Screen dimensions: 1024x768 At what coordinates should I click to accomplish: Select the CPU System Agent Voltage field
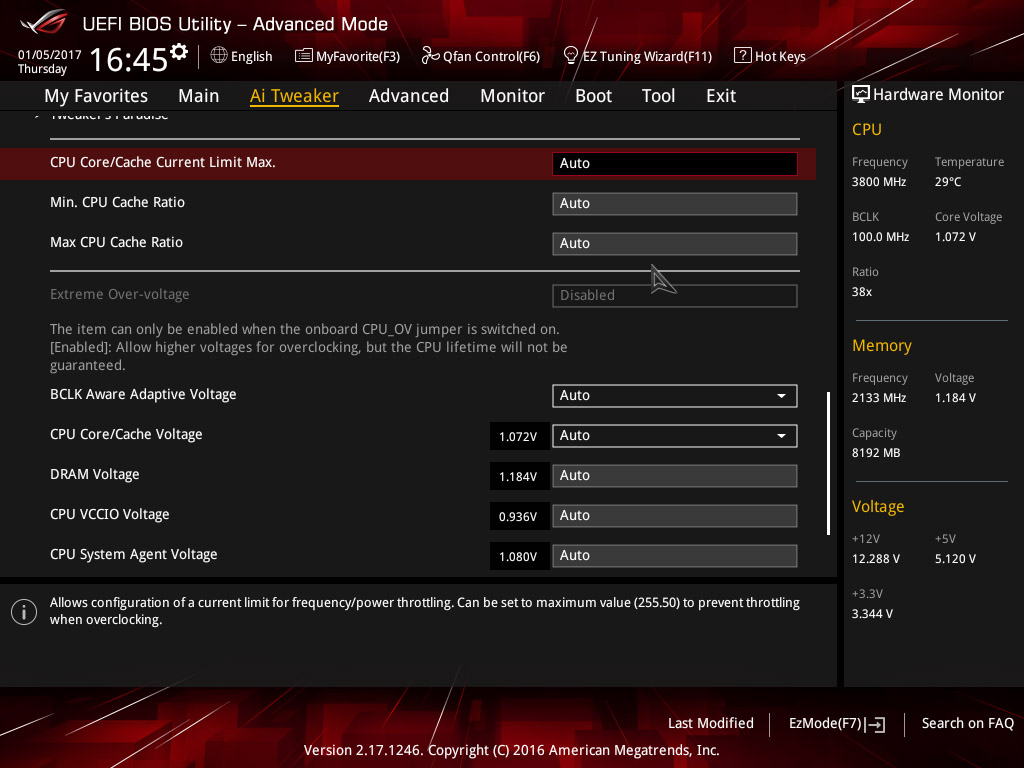(674, 556)
